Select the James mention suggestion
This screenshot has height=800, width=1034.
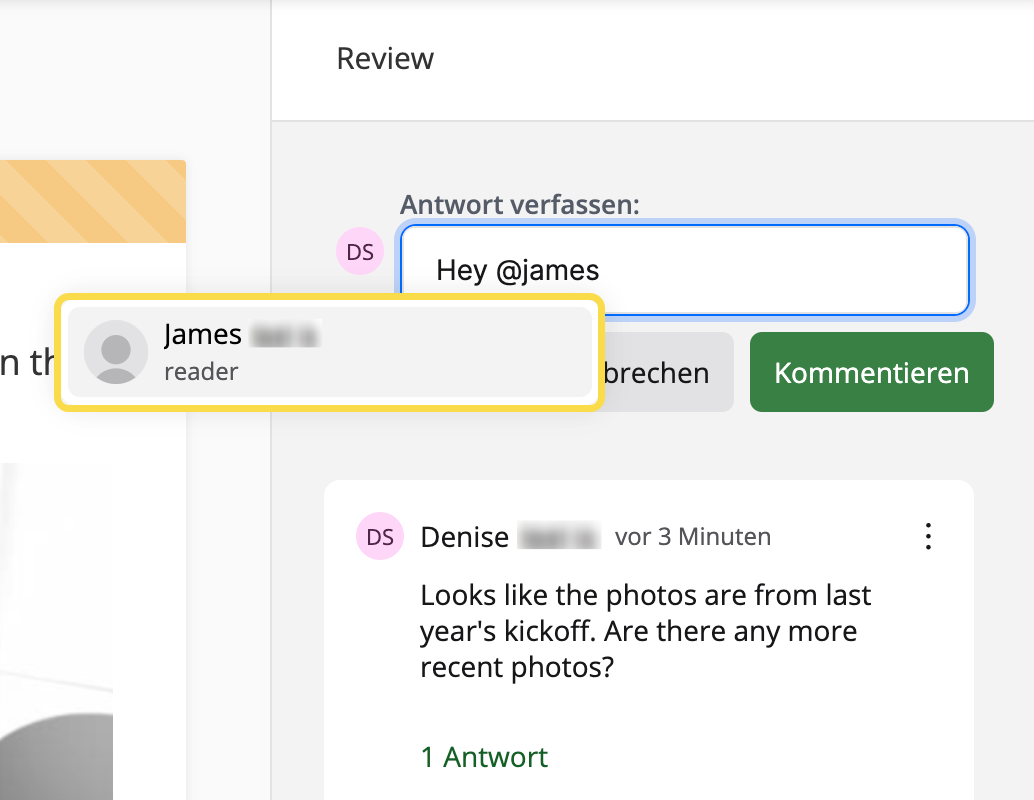(330, 352)
